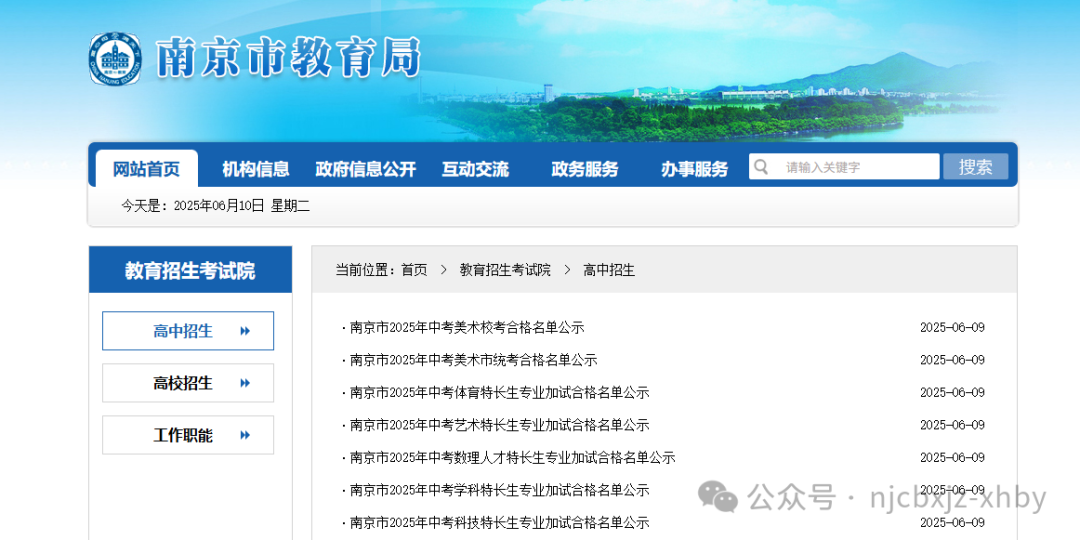
Task: Select 高中招生 in the sidebar
Action: pos(188,331)
